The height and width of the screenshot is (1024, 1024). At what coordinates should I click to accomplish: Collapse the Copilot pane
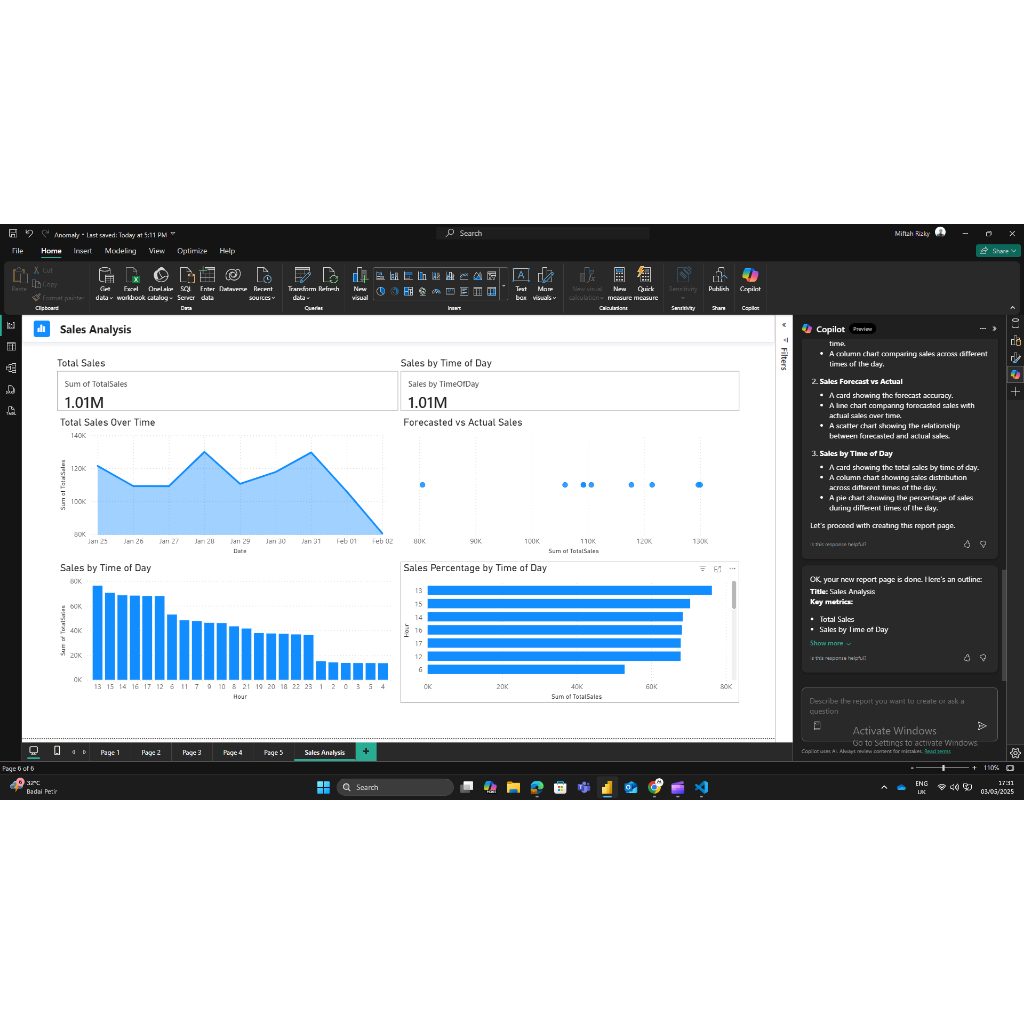click(995, 329)
